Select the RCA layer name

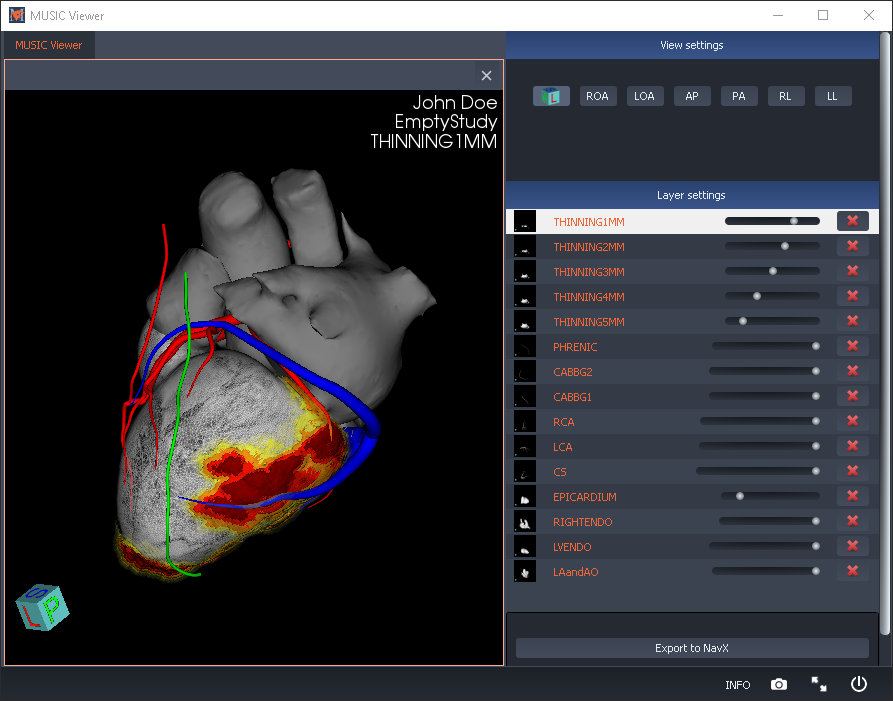point(564,423)
